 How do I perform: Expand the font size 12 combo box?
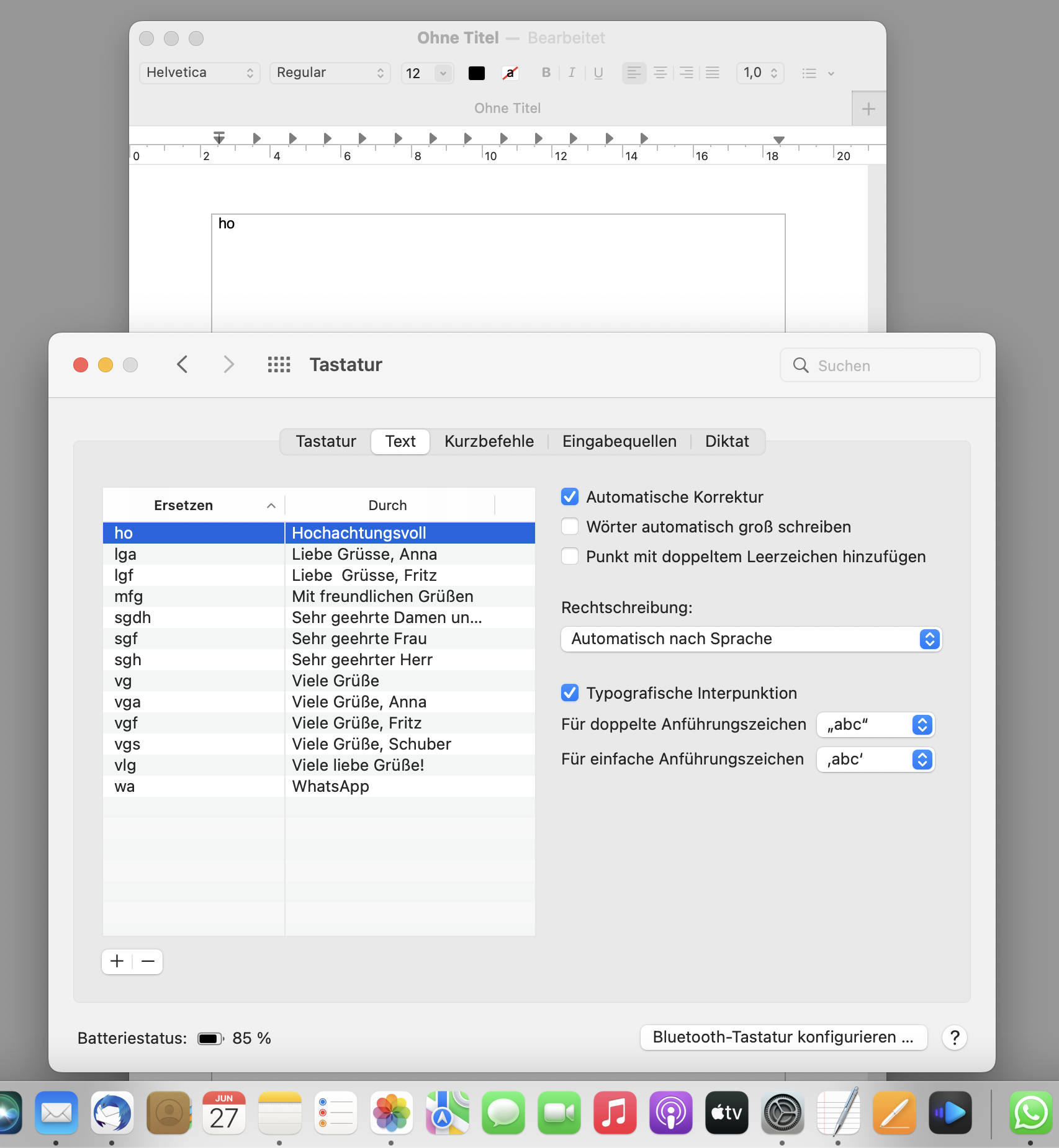(x=443, y=73)
